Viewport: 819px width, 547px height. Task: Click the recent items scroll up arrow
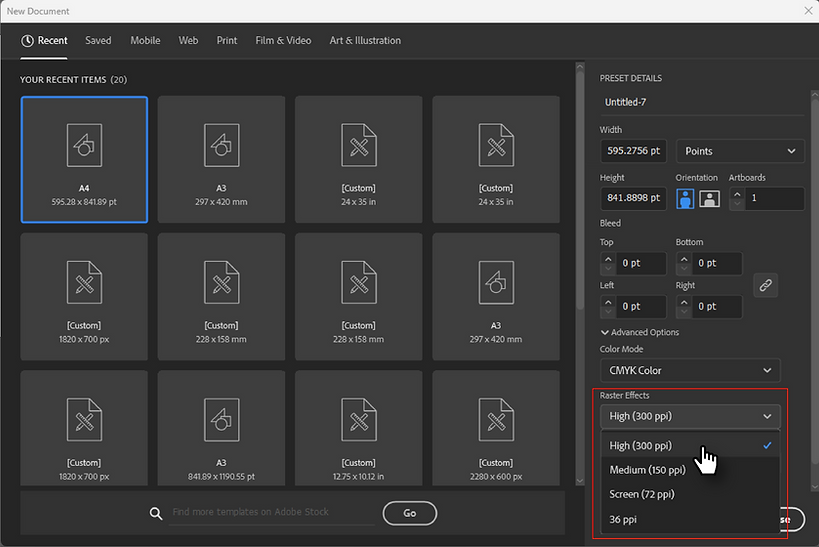tap(580, 66)
